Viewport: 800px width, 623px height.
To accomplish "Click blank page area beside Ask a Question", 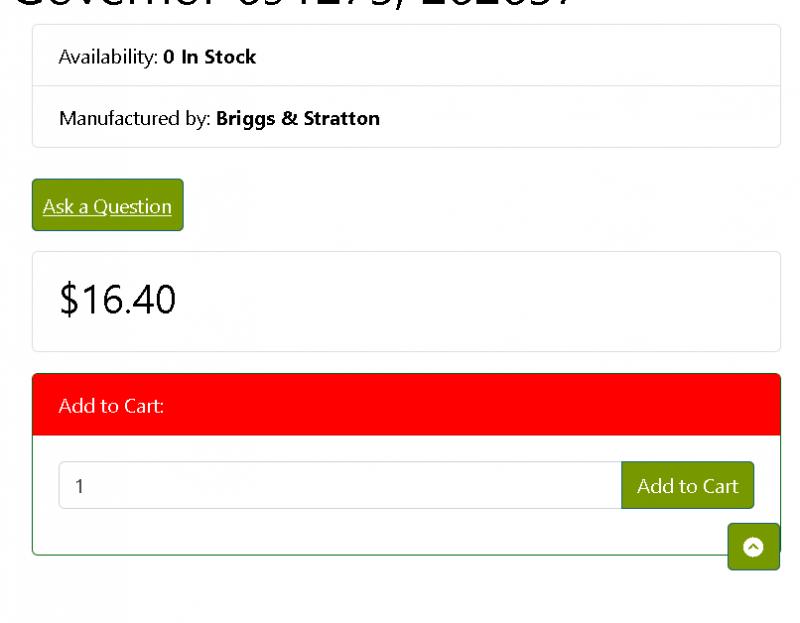I will pos(459,204).
